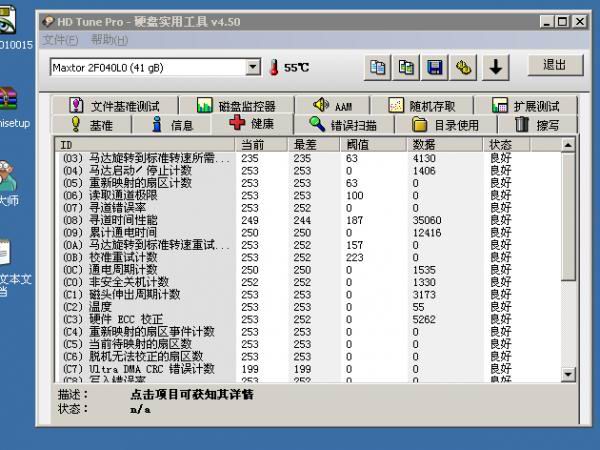The height and width of the screenshot is (450, 600).
Task: Select row (C6) 脱机无法校正的扇区数
Action: (x=308, y=356)
